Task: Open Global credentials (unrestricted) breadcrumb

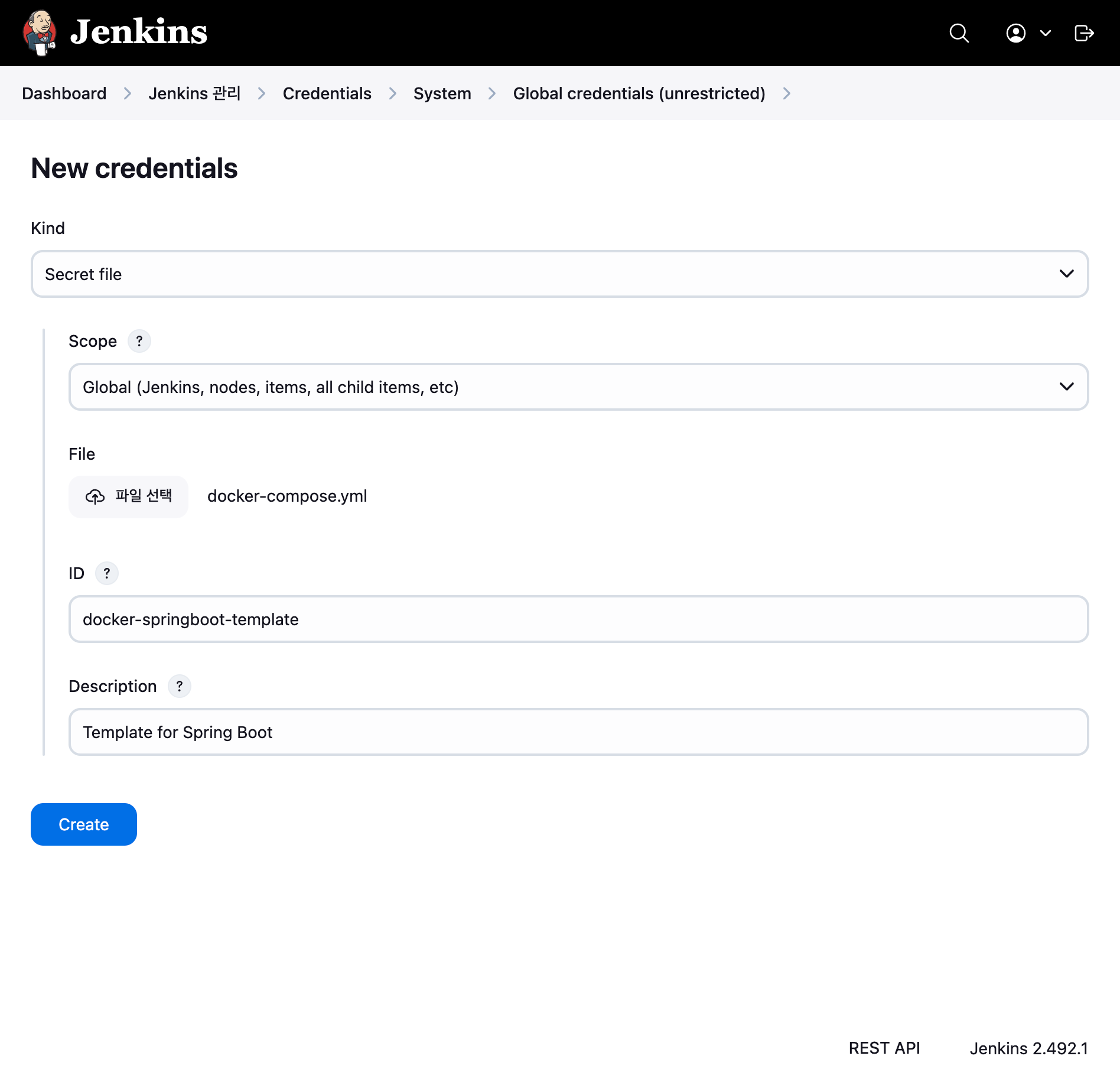Action: [x=639, y=93]
